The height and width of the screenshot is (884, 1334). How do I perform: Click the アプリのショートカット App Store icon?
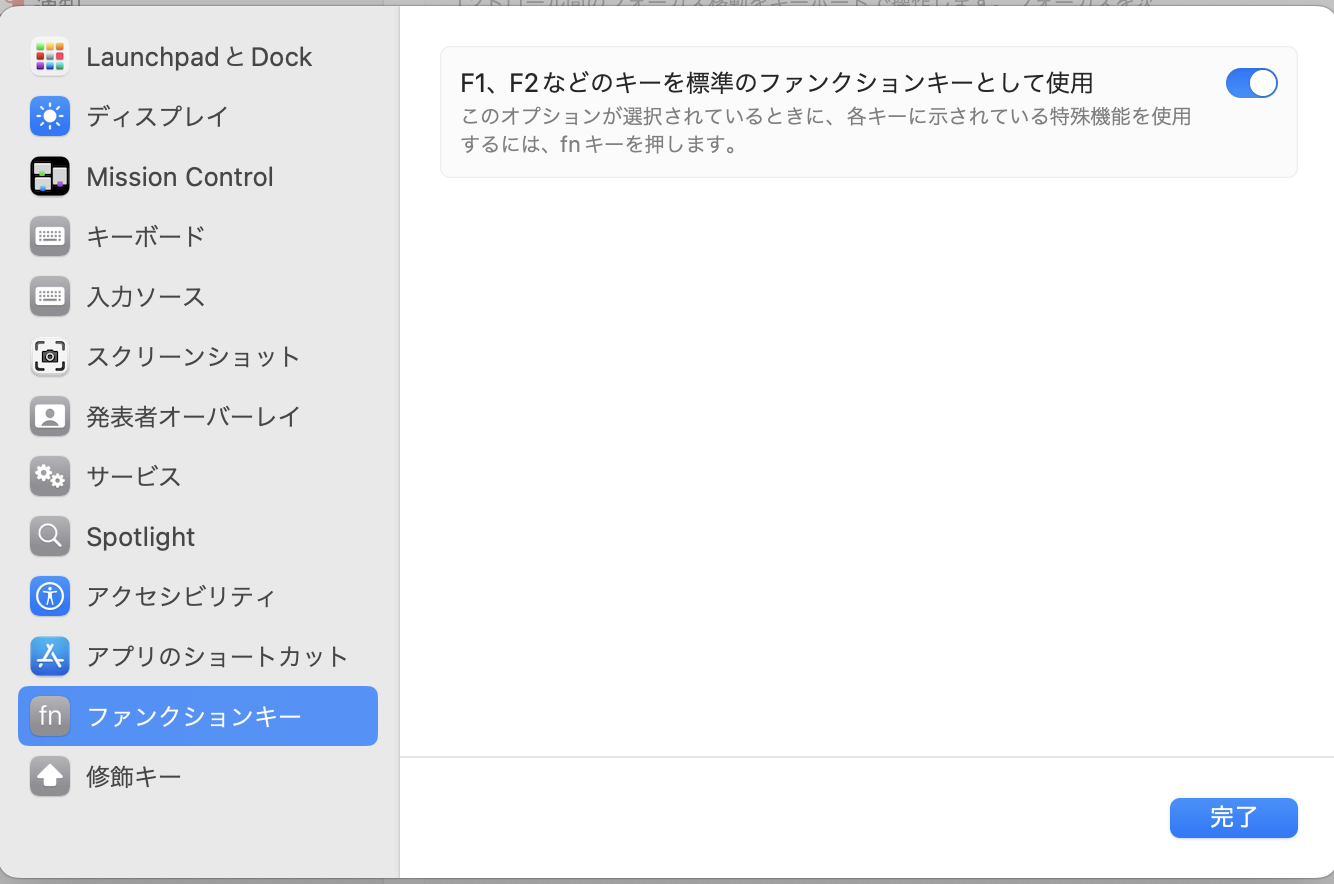point(49,657)
